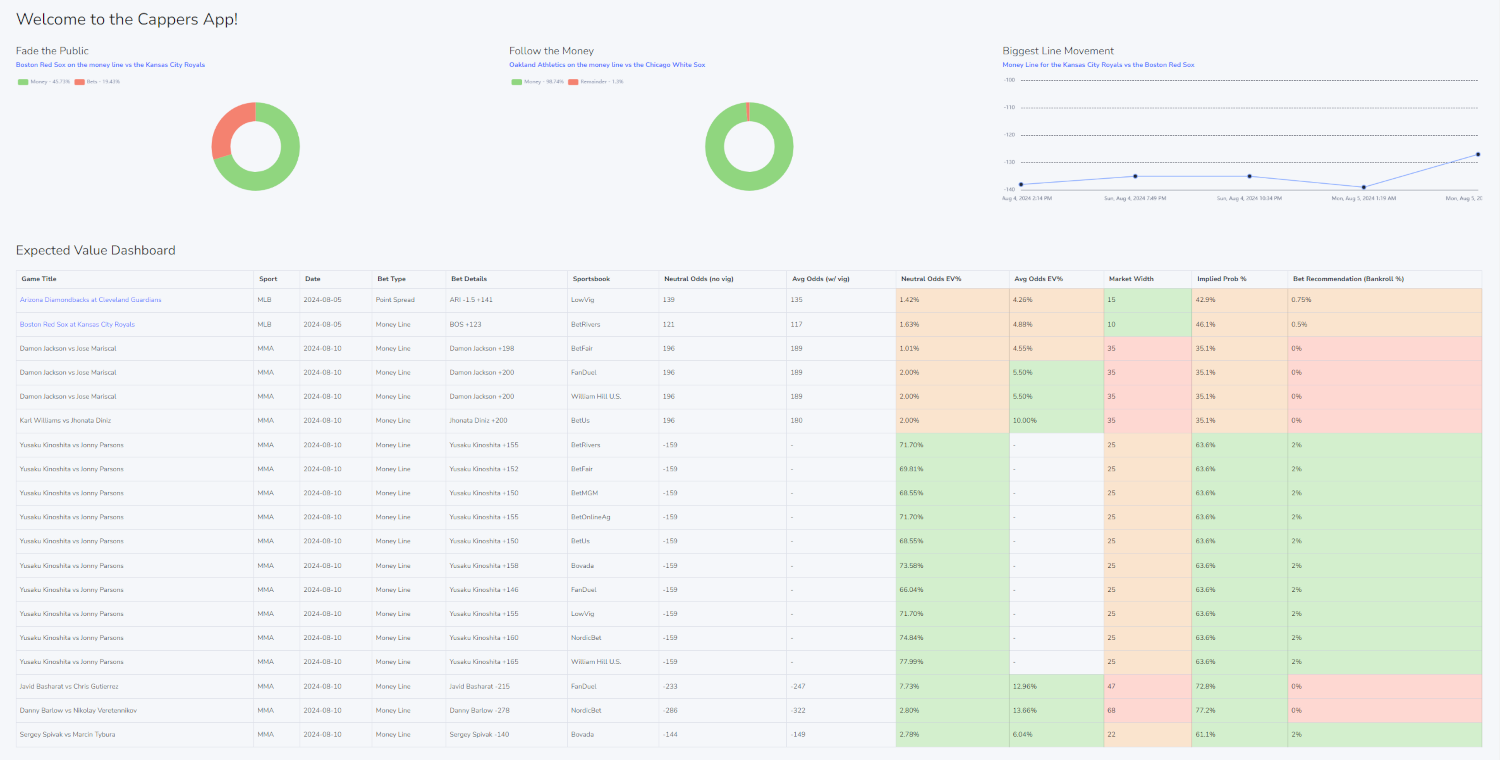This screenshot has width=1500, height=760.
Task: Click the '12.96%' Avg Odds EV cell
Action: pos(1056,686)
